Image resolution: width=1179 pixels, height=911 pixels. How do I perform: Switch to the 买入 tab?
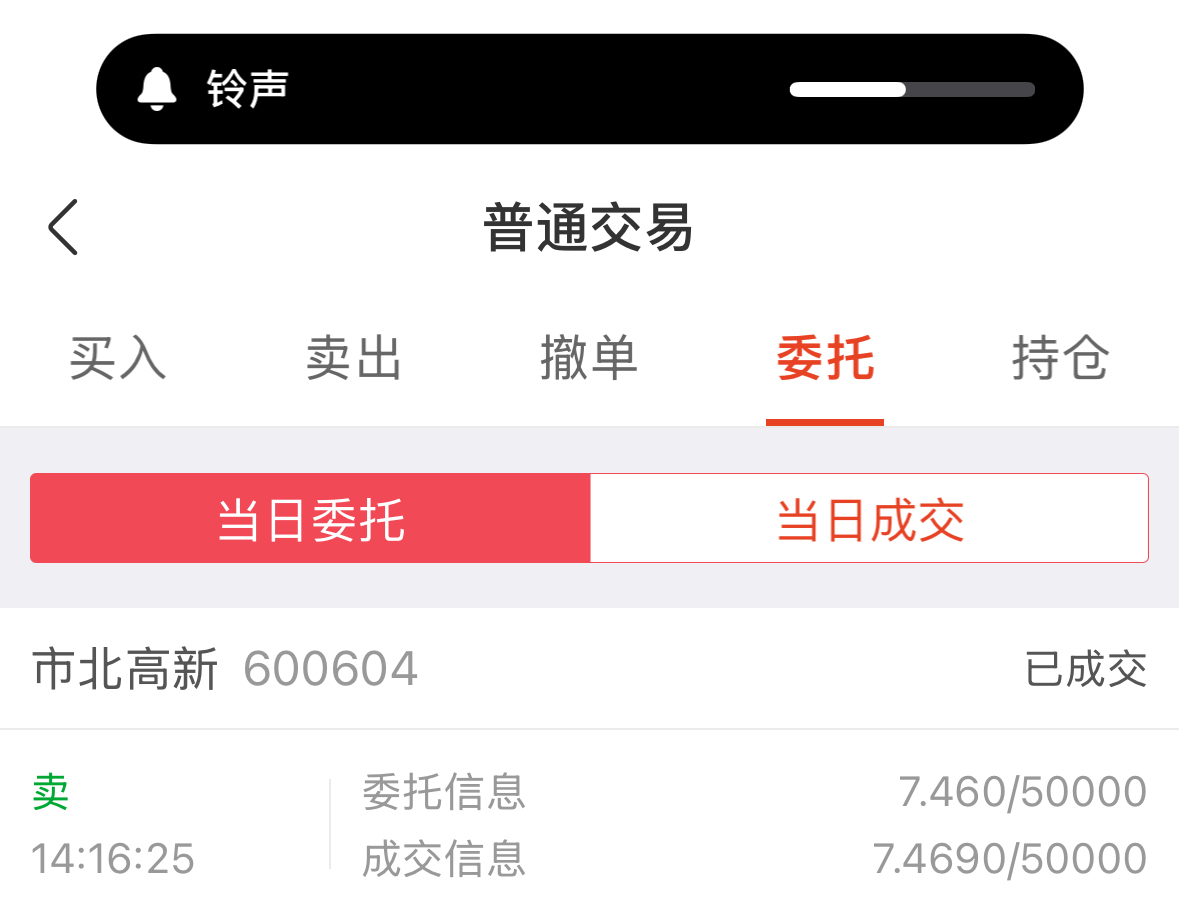pos(117,358)
